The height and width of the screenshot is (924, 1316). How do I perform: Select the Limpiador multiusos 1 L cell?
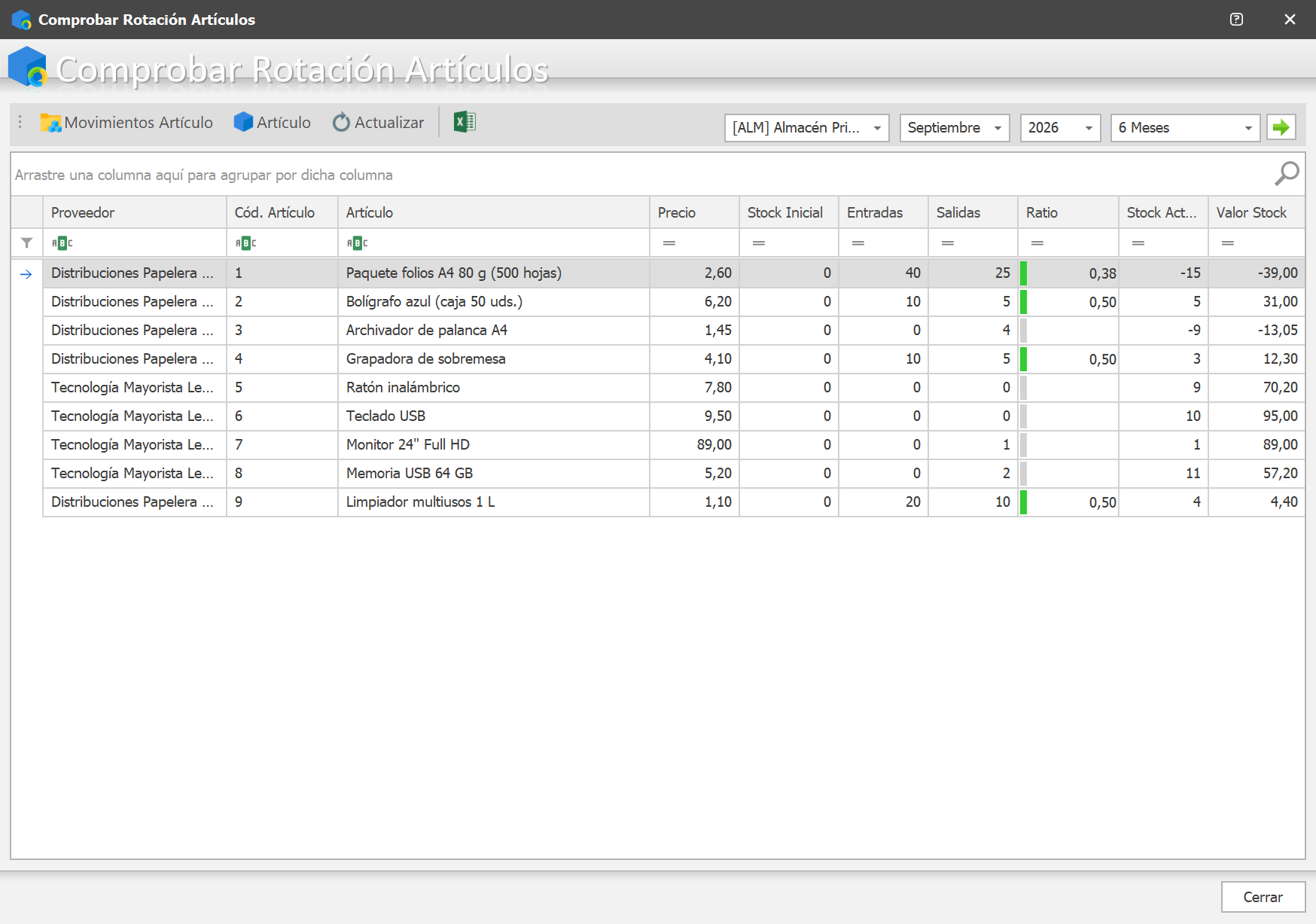(493, 502)
